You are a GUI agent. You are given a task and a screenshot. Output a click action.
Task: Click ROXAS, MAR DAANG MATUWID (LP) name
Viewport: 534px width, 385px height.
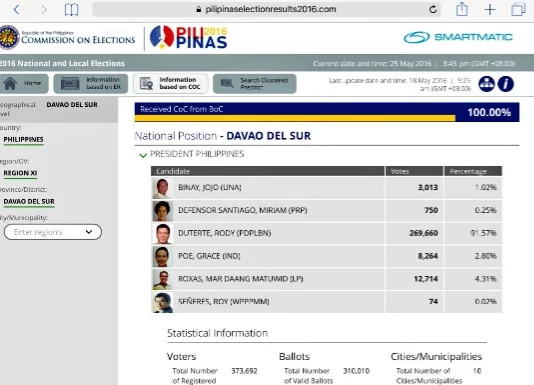coord(241,279)
